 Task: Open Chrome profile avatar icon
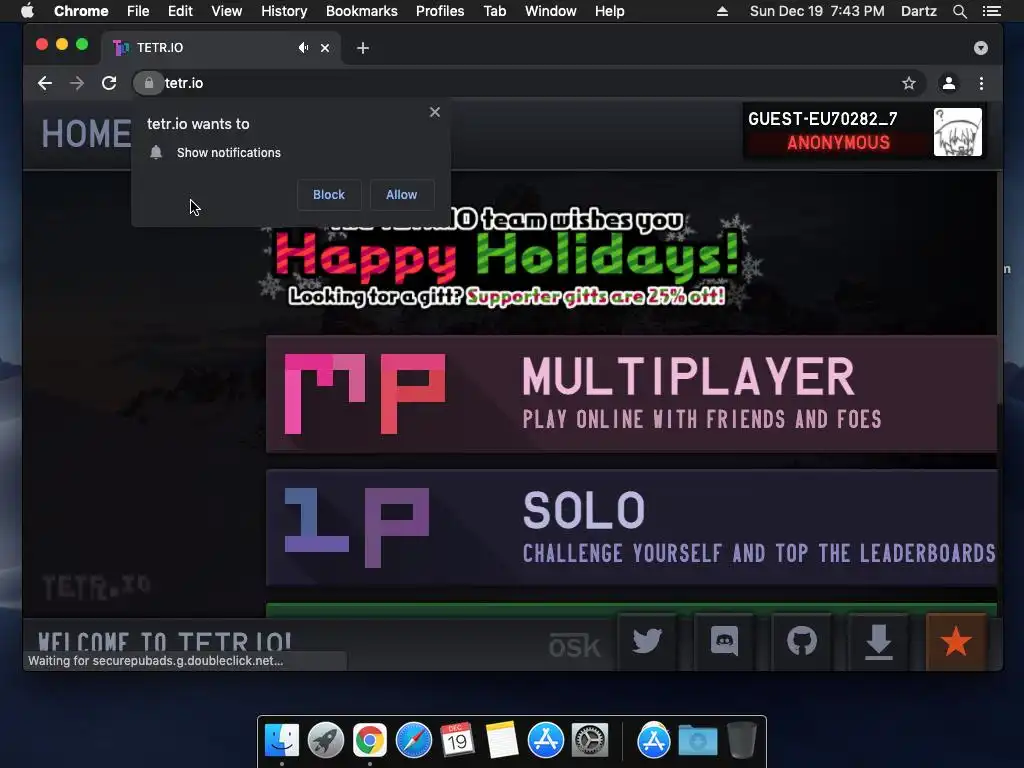949,83
